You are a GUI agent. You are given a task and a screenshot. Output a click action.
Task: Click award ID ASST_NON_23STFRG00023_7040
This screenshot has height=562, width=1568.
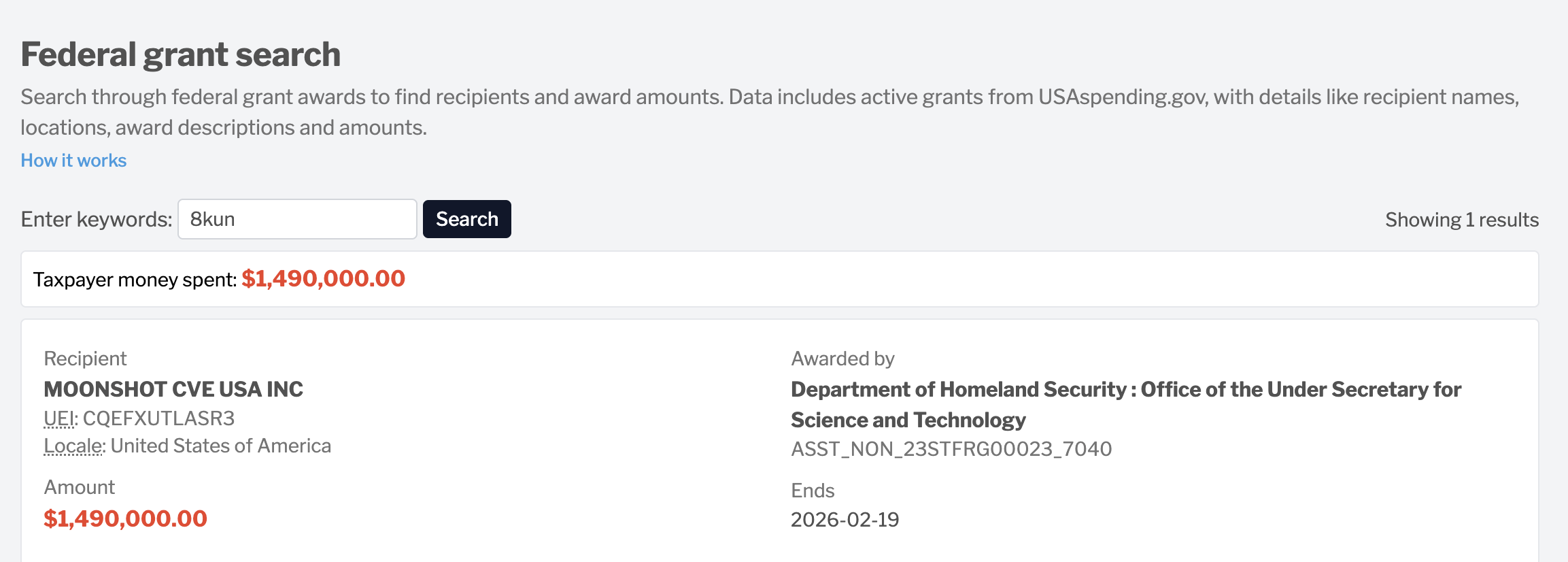click(951, 449)
